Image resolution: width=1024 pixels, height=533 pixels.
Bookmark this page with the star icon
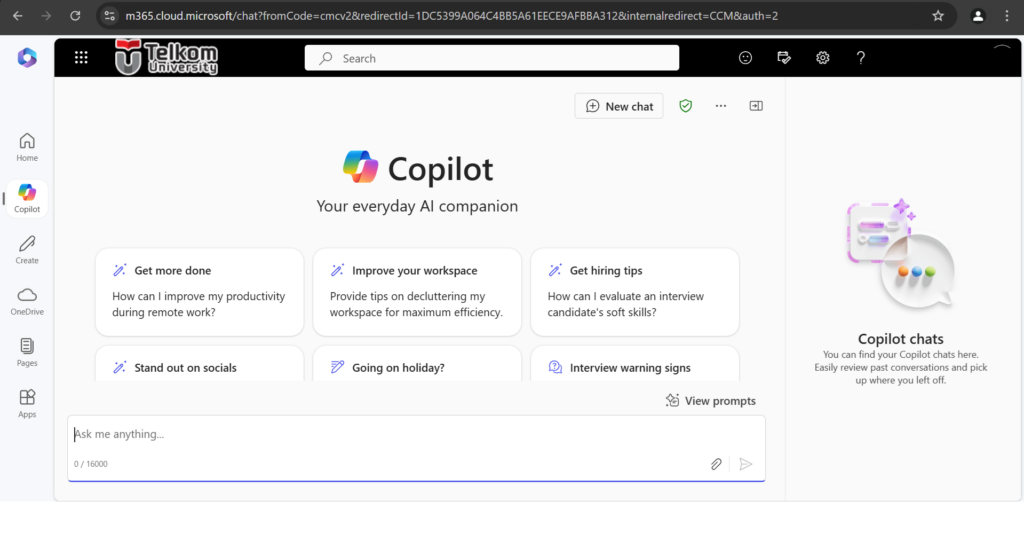coord(937,16)
